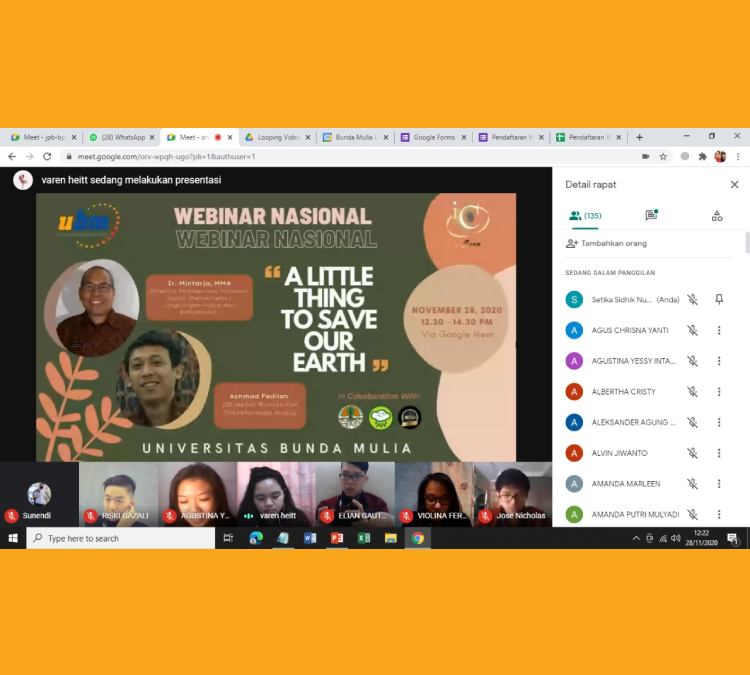Open PowerPoint from the taskbar
750x675 pixels.
pos(337,538)
